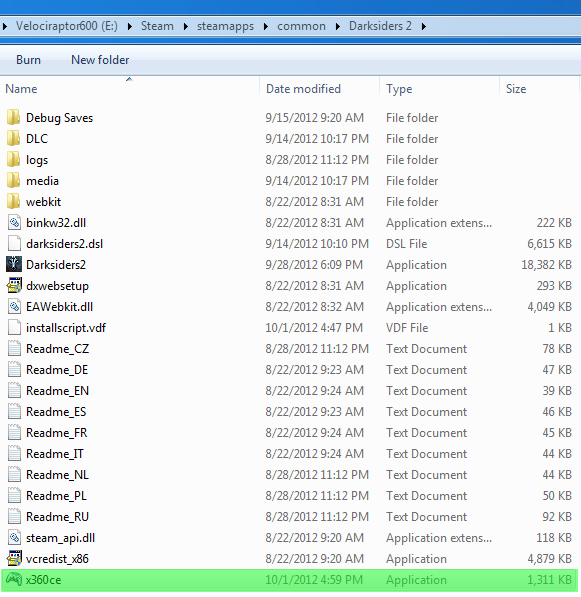
Task: Navigate to steamapps in the address bar
Action: pos(225,26)
